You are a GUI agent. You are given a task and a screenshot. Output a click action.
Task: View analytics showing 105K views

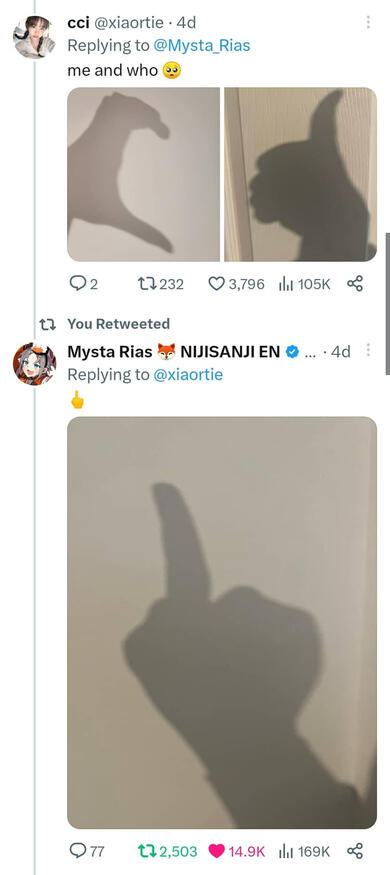pyautogui.click(x=304, y=284)
